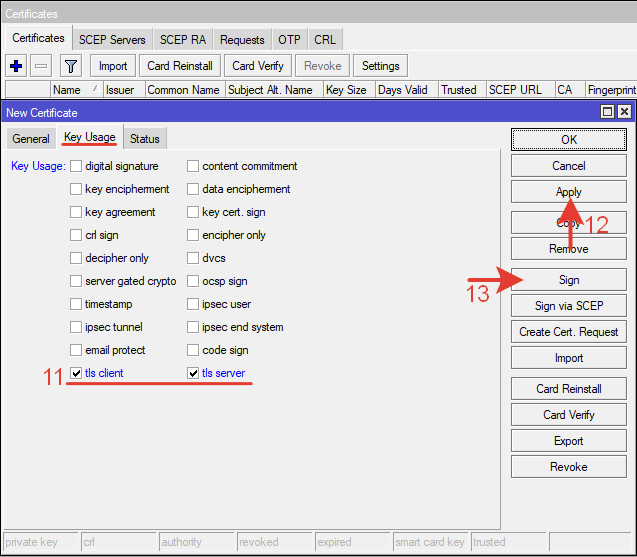Open the filter funnel icon
This screenshot has width=637, height=557.
pyautogui.click(x=70, y=66)
